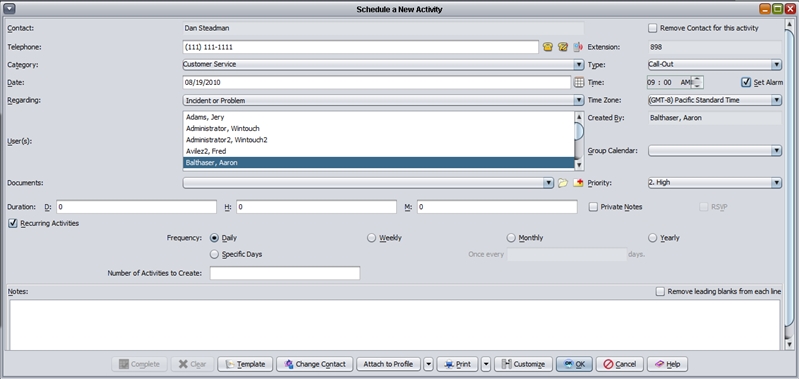Choose the Specific Days frequency option
The width and height of the screenshot is (799, 379).
[x=215, y=254]
